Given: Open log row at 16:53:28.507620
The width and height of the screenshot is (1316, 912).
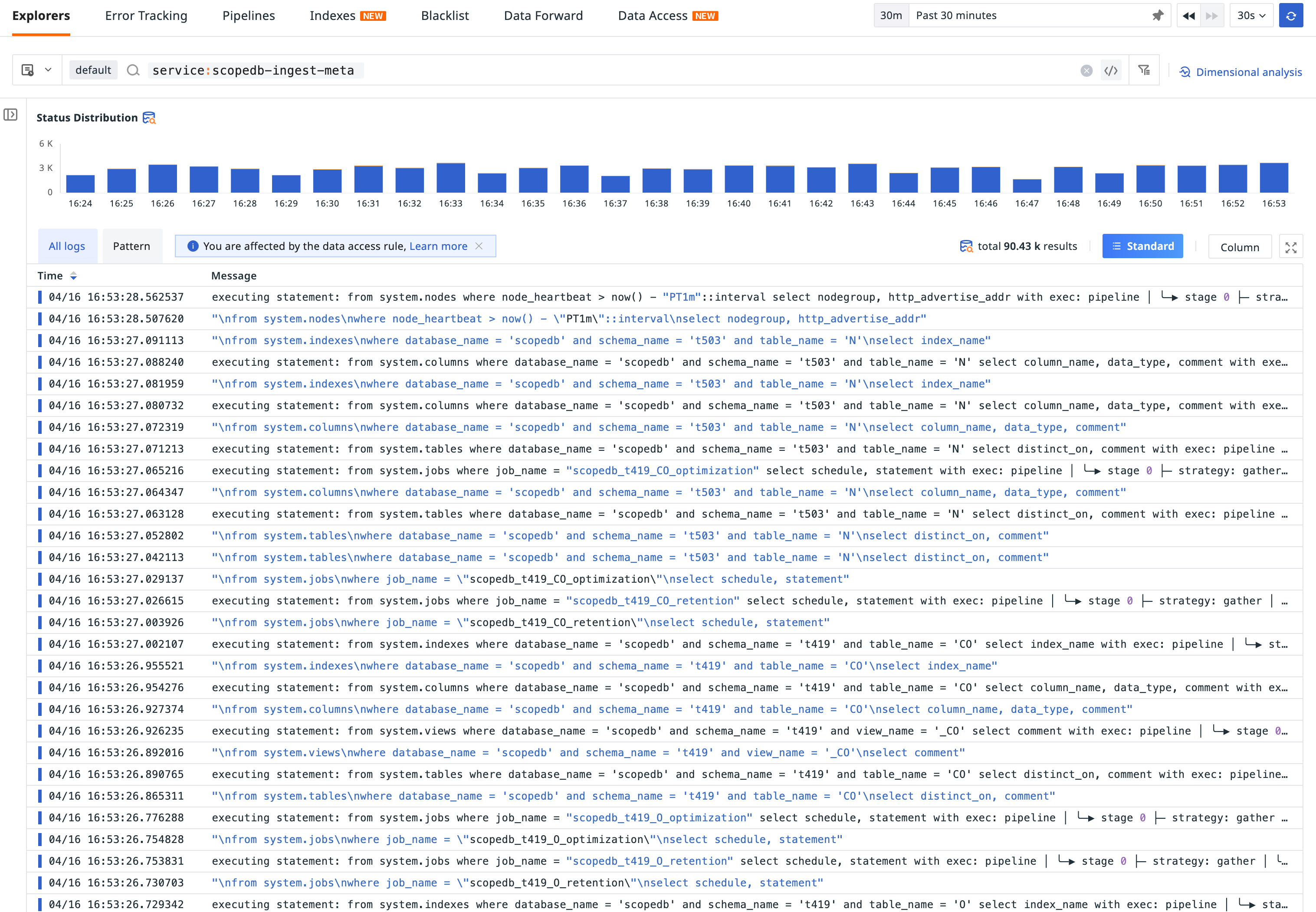Looking at the screenshot, I should pos(665,319).
